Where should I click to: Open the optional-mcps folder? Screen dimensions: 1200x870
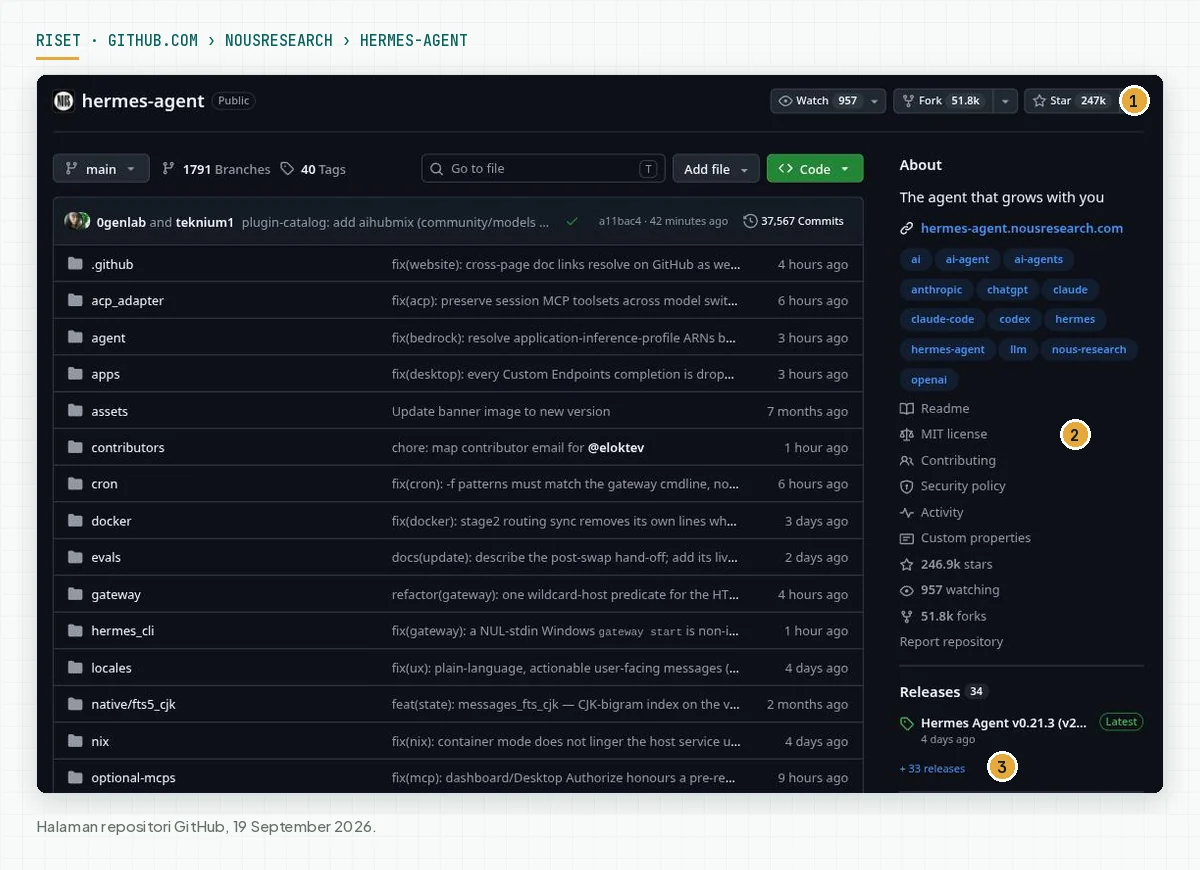point(133,778)
